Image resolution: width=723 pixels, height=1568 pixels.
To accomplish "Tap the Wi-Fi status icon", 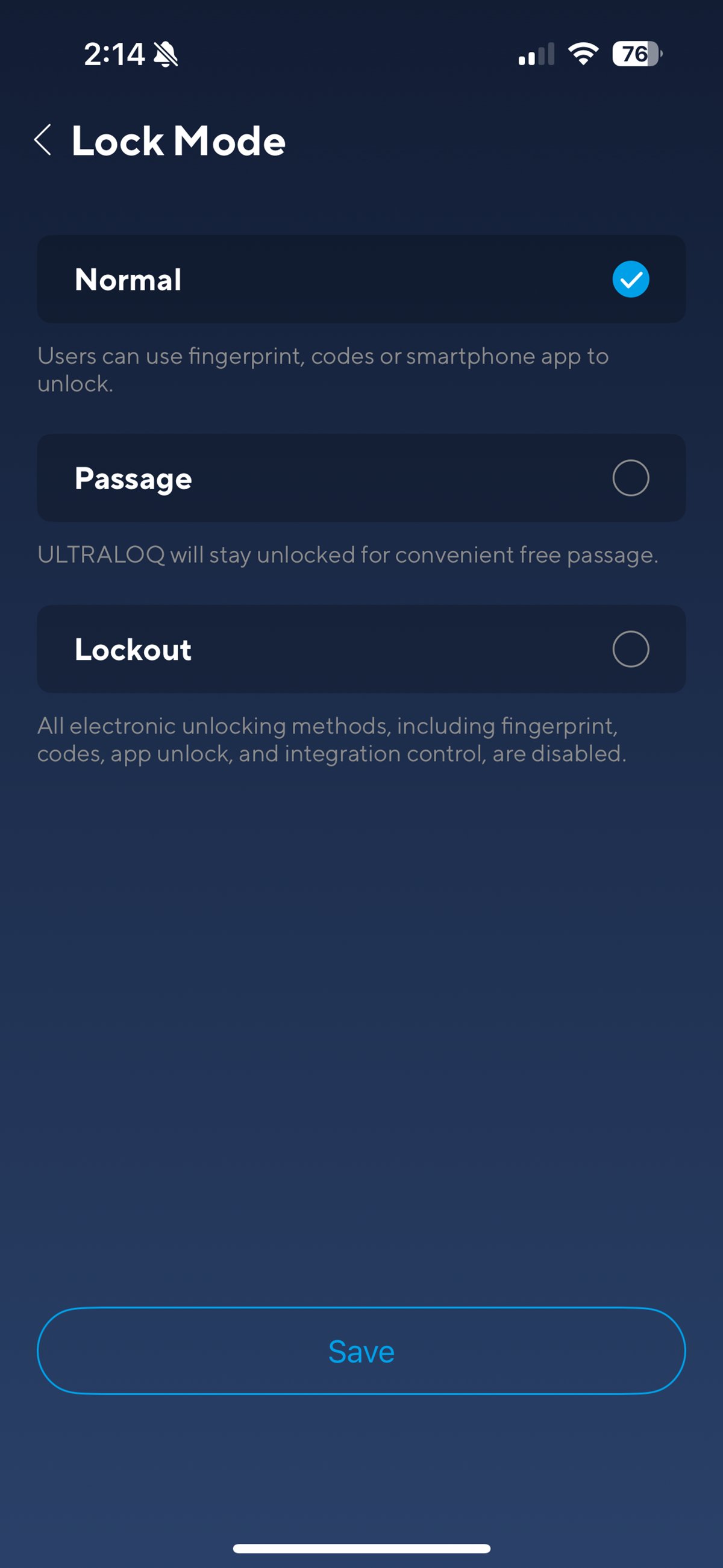I will point(583,54).
